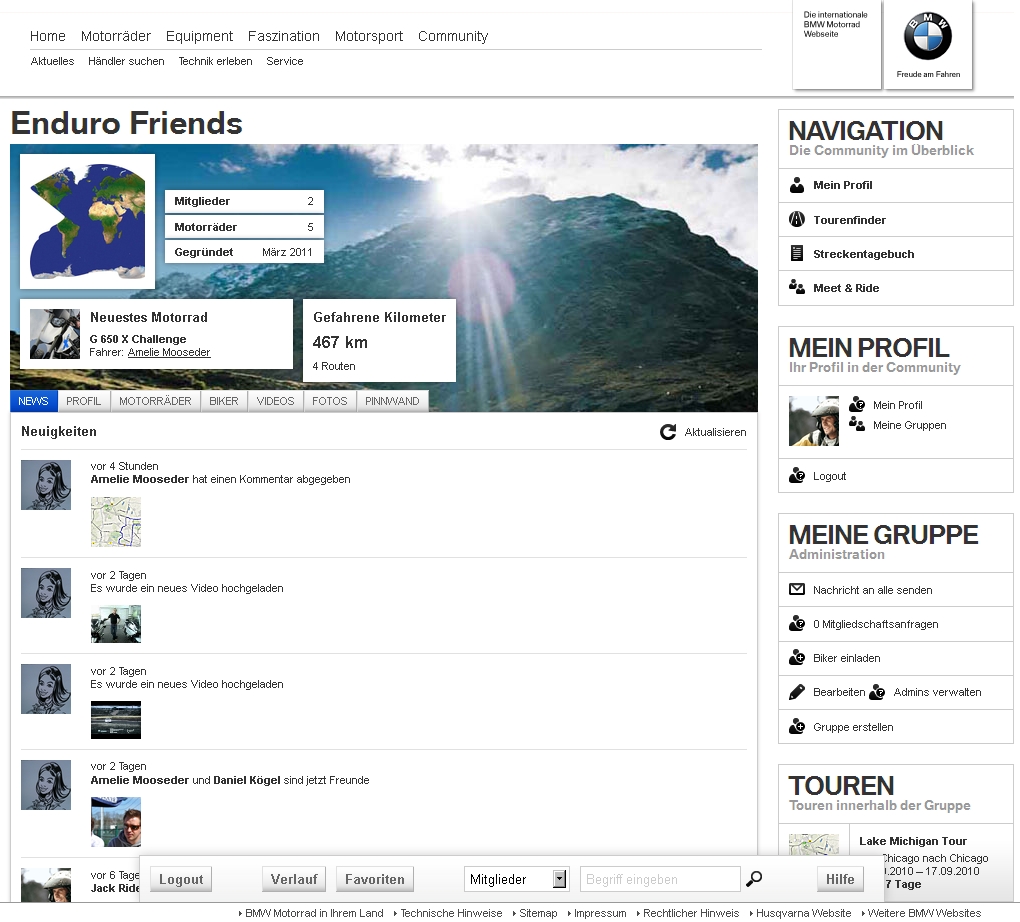Screen dimensions: 1020x922
Task: Click the Gruppe erstellen icon
Action: pyautogui.click(x=797, y=727)
